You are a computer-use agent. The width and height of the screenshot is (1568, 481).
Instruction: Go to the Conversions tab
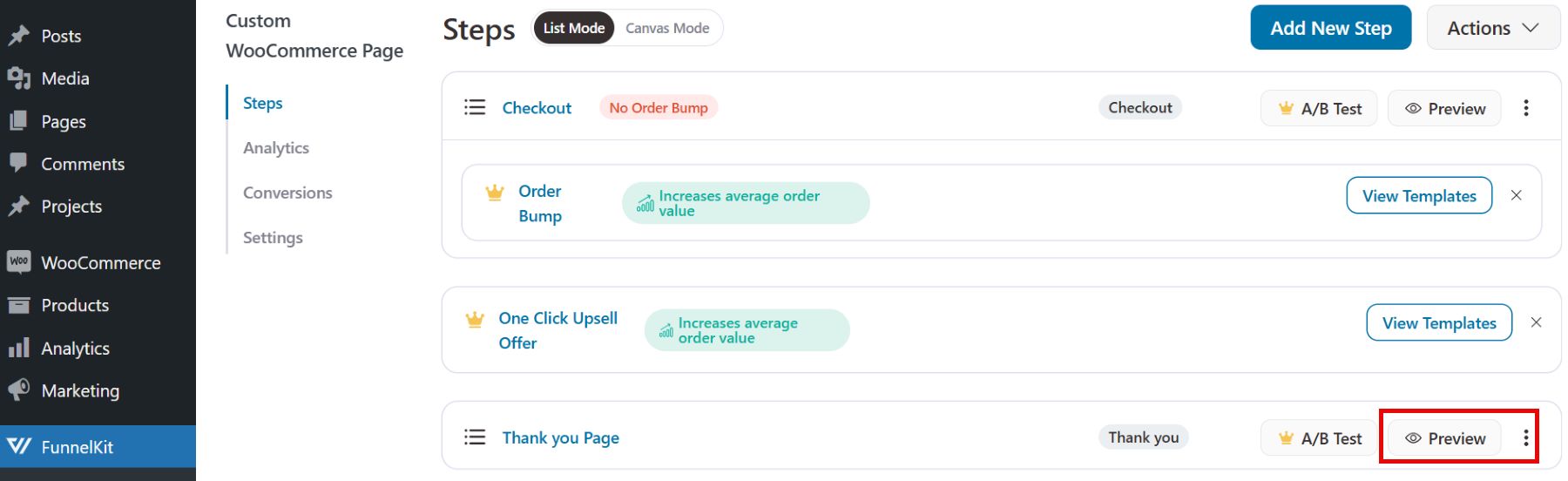point(287,193)
